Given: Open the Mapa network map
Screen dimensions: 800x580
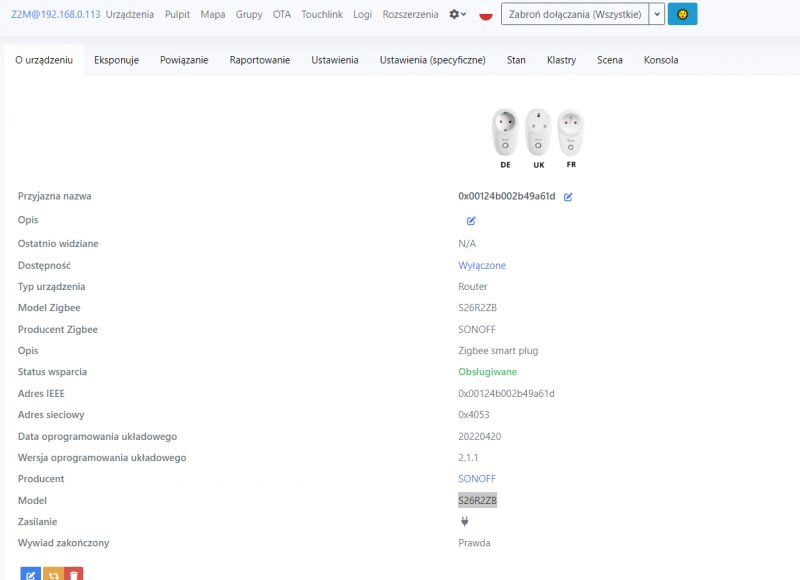Looking at the screenshot, I should point(213,14).
